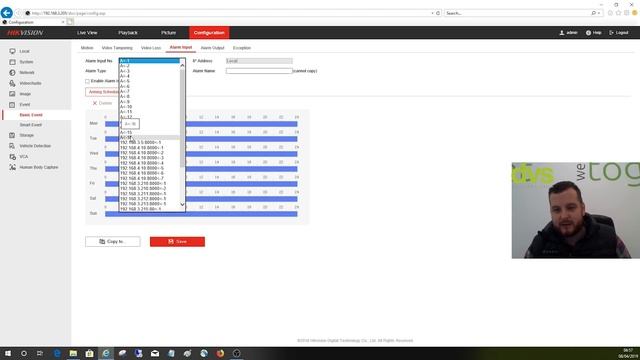Open the Video/Audio sidebar icon
The width and height of the screenshot is (640, 360).
[12, 83]
